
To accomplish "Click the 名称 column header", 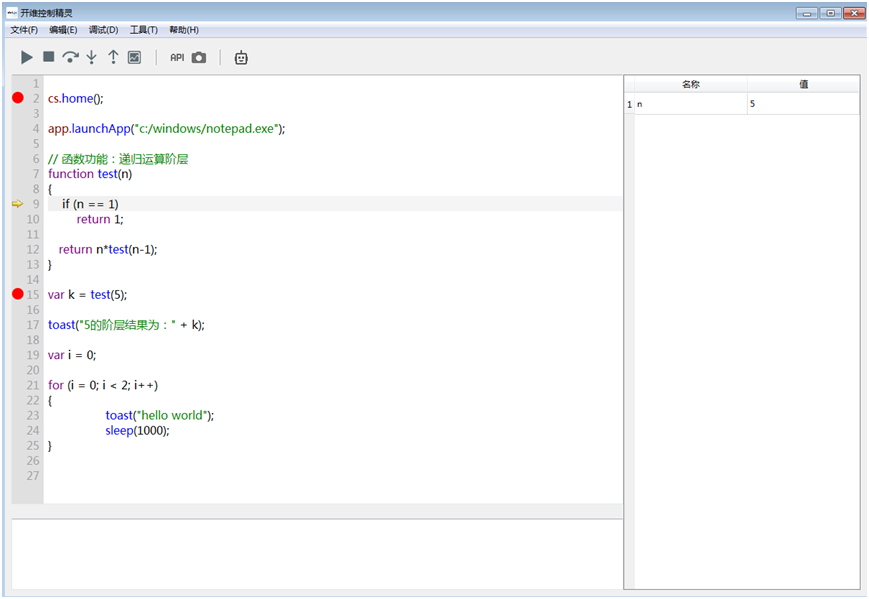I will tap(691, 84).
